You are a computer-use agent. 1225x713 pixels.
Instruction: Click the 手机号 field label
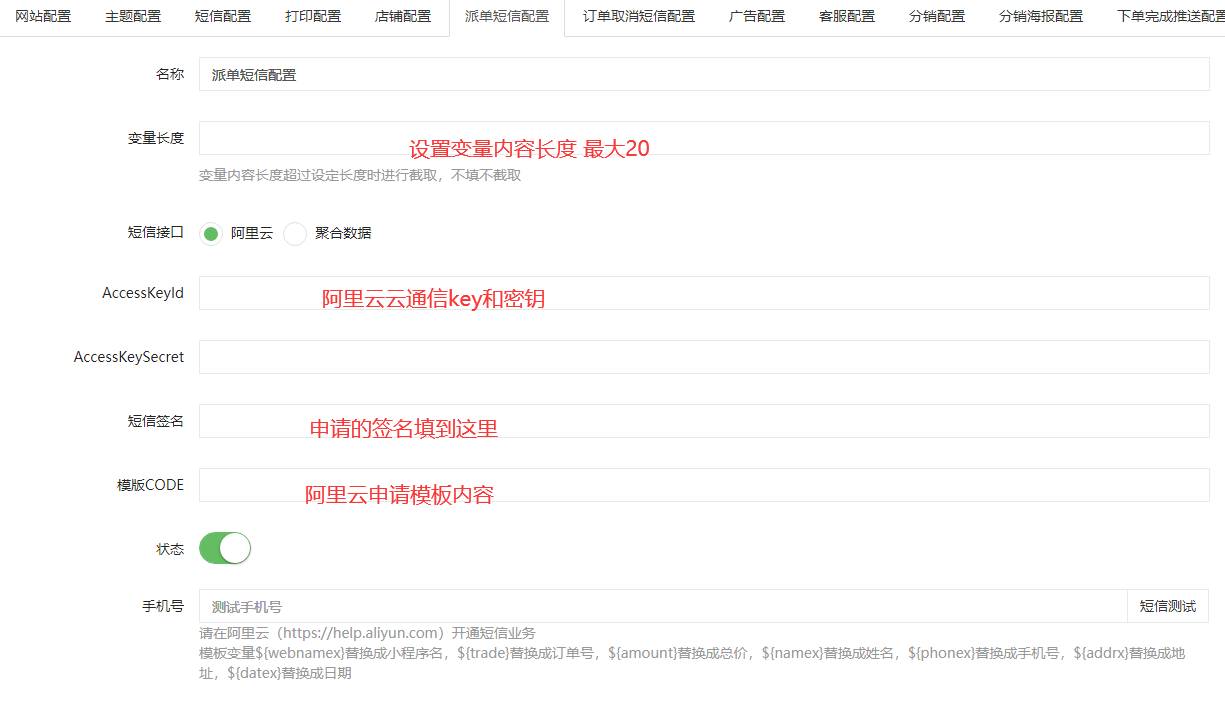coord(163,606)
